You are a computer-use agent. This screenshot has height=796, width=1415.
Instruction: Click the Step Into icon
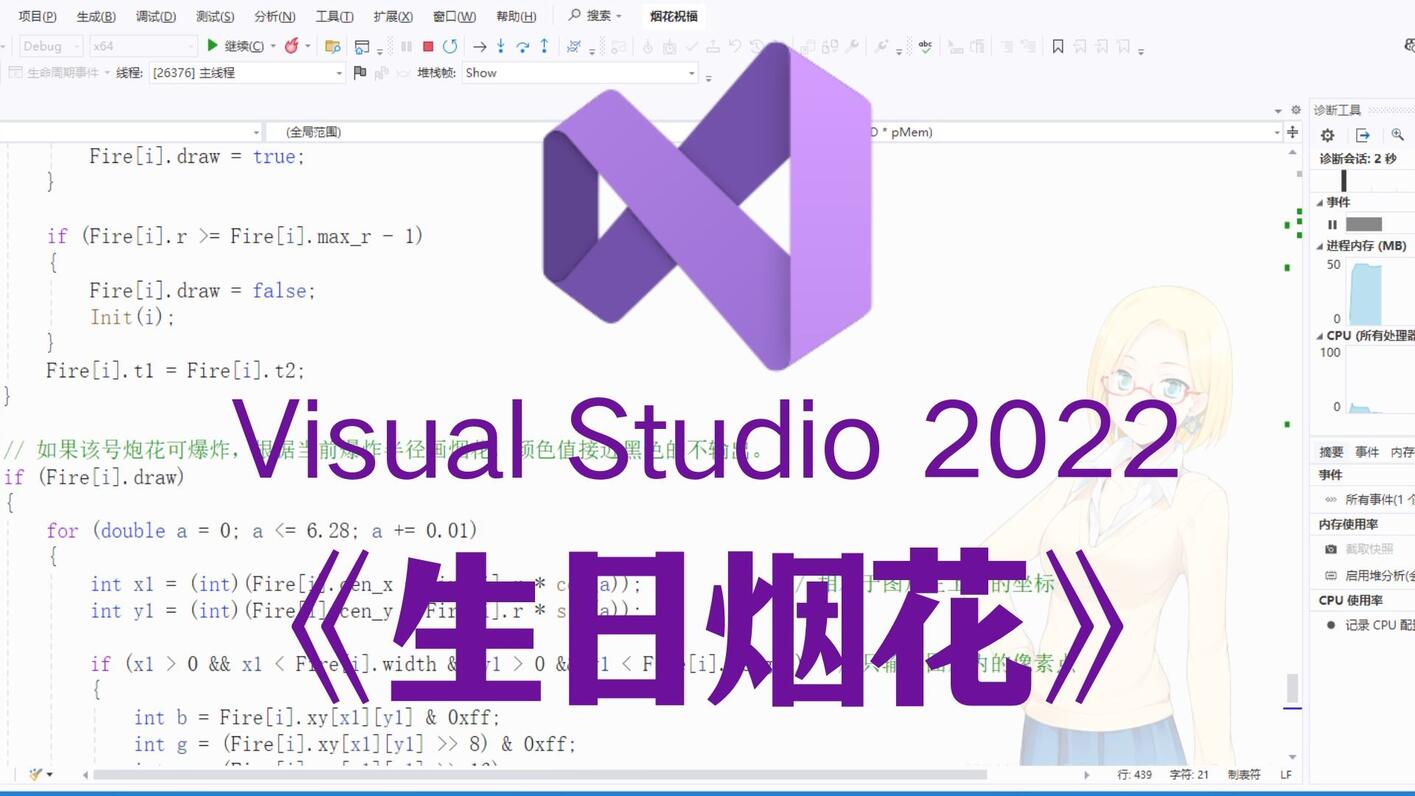tap(501, 46)
